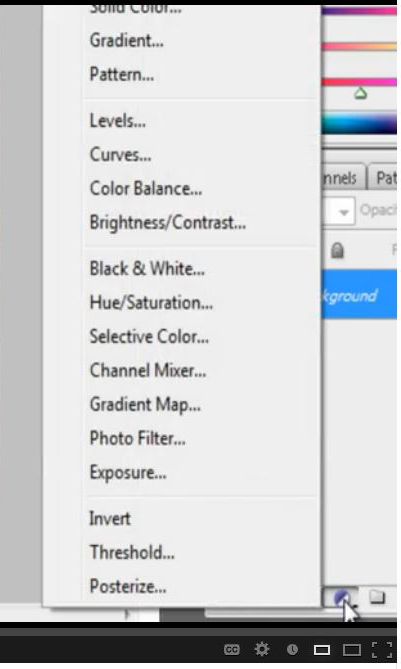This screenshot has width=401, height=669.
Task: Select the Background layer row
Action: pos(359,294)
